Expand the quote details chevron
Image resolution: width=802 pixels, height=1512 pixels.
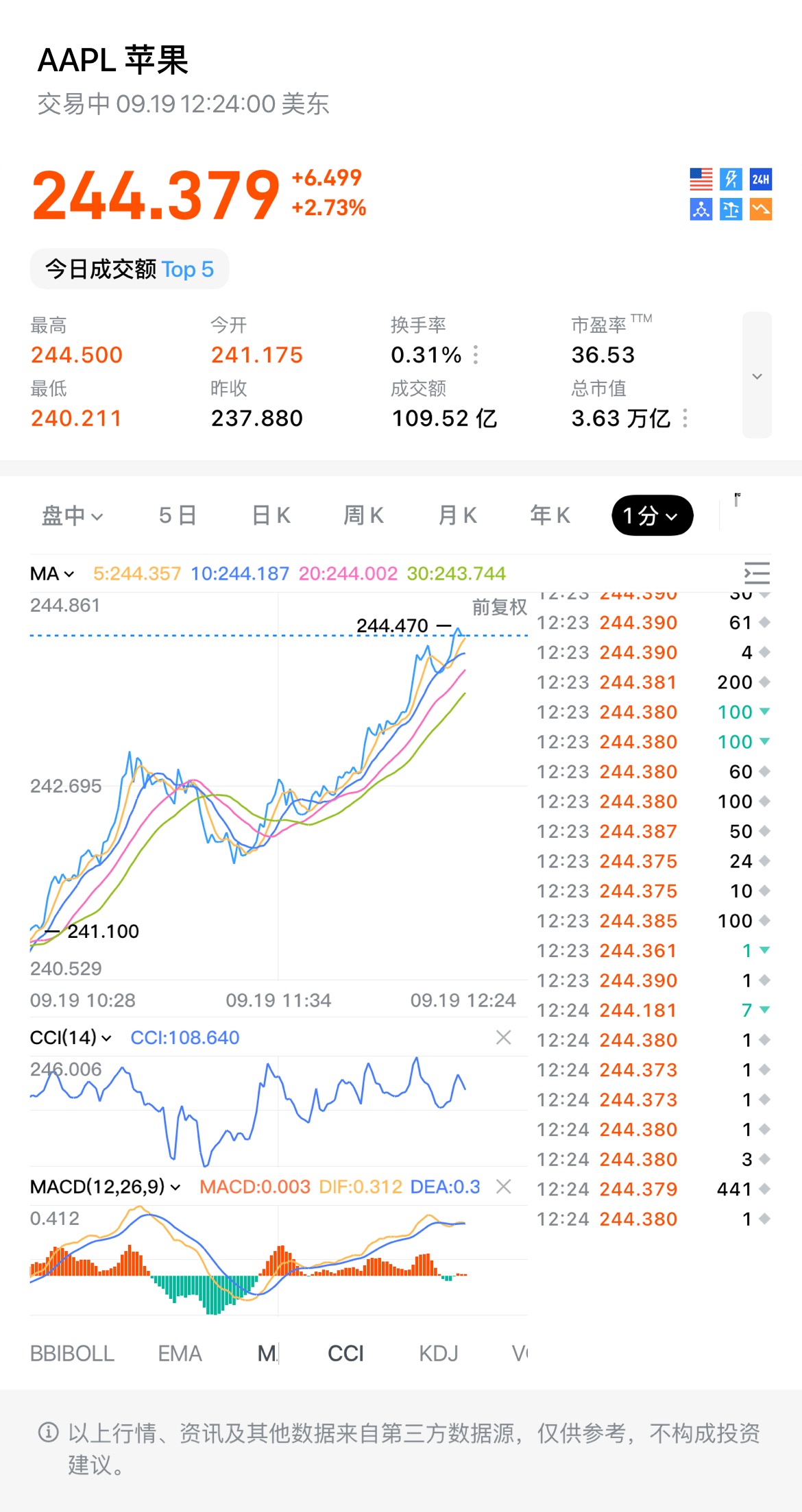tap(757, 375)
